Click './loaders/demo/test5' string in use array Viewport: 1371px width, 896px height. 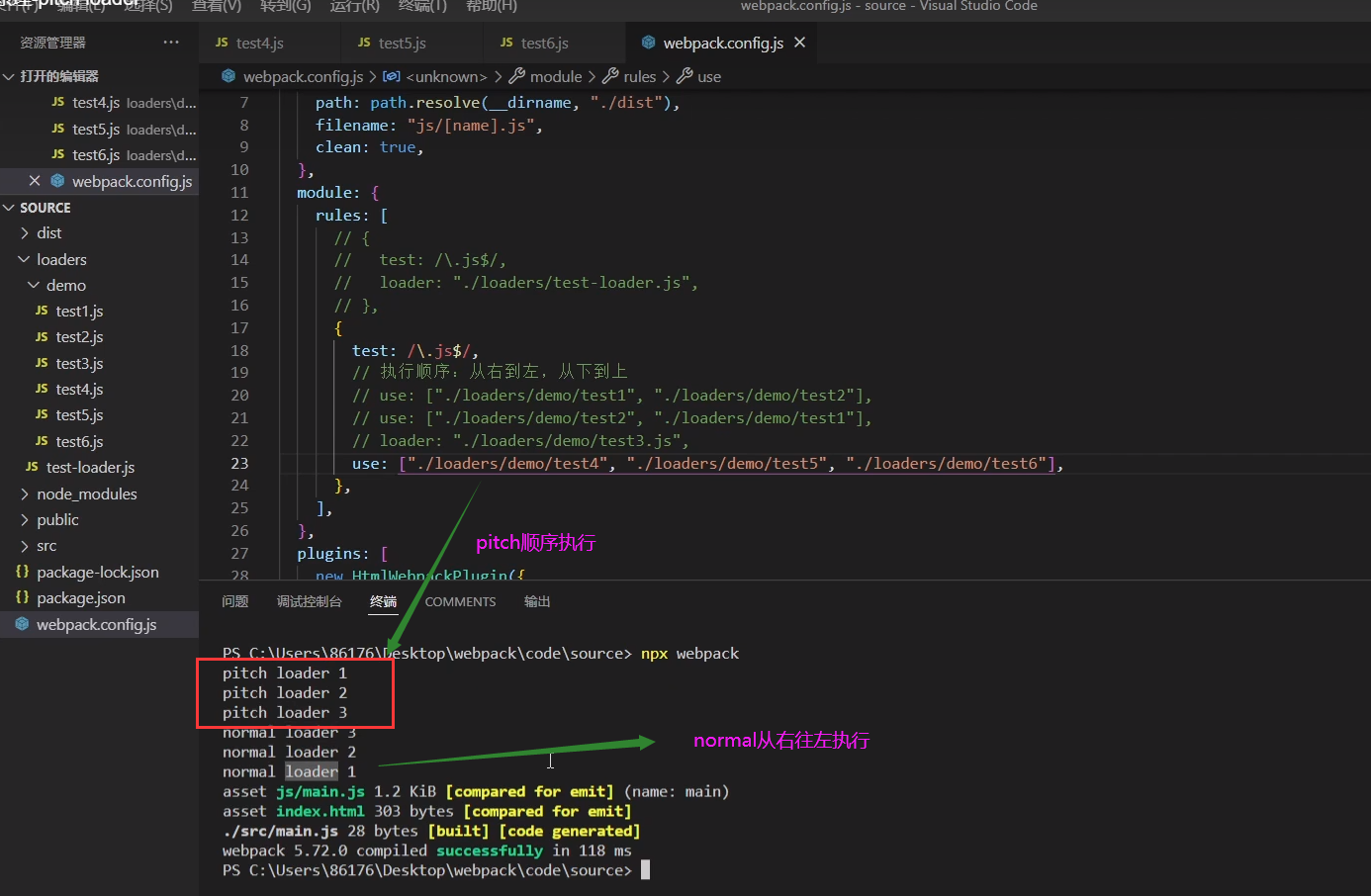pos(726,463)
